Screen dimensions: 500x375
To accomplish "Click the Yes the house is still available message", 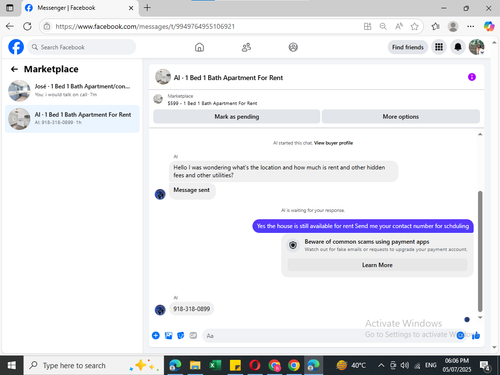I will pyautogui.click(x=363, y=226).
